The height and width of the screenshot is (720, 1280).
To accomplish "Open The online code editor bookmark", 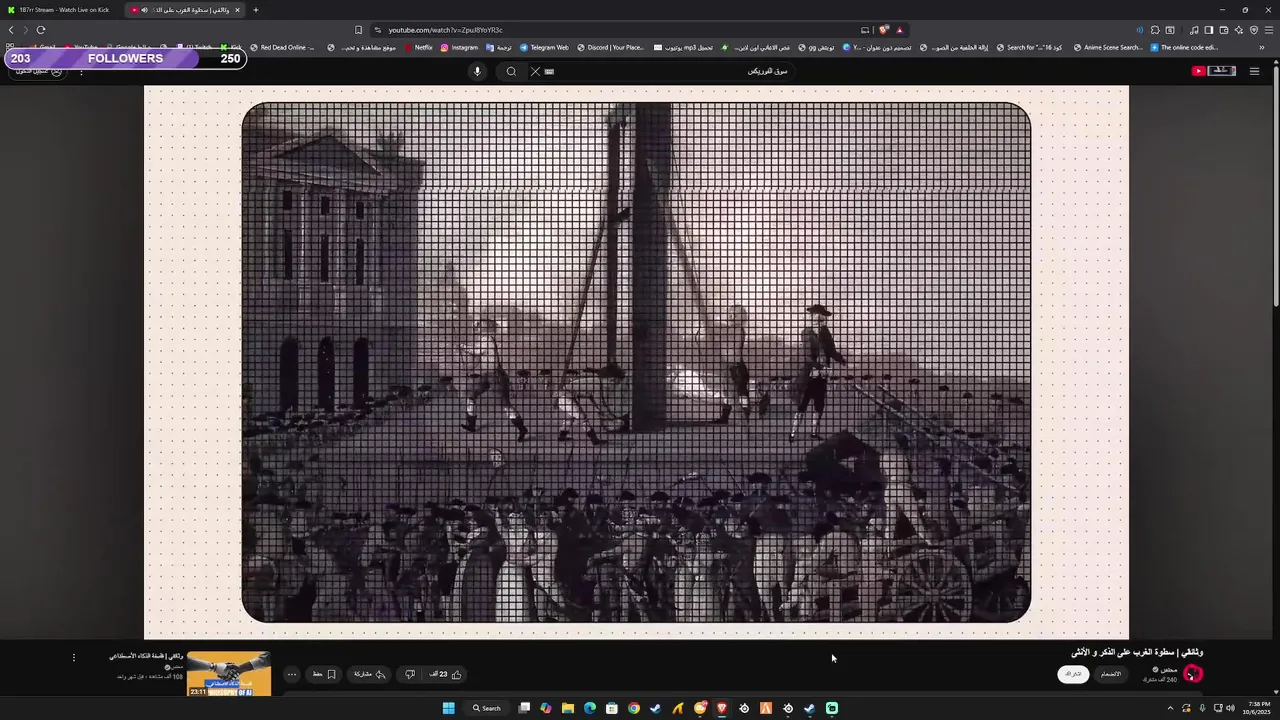I will coord(1184,47).
